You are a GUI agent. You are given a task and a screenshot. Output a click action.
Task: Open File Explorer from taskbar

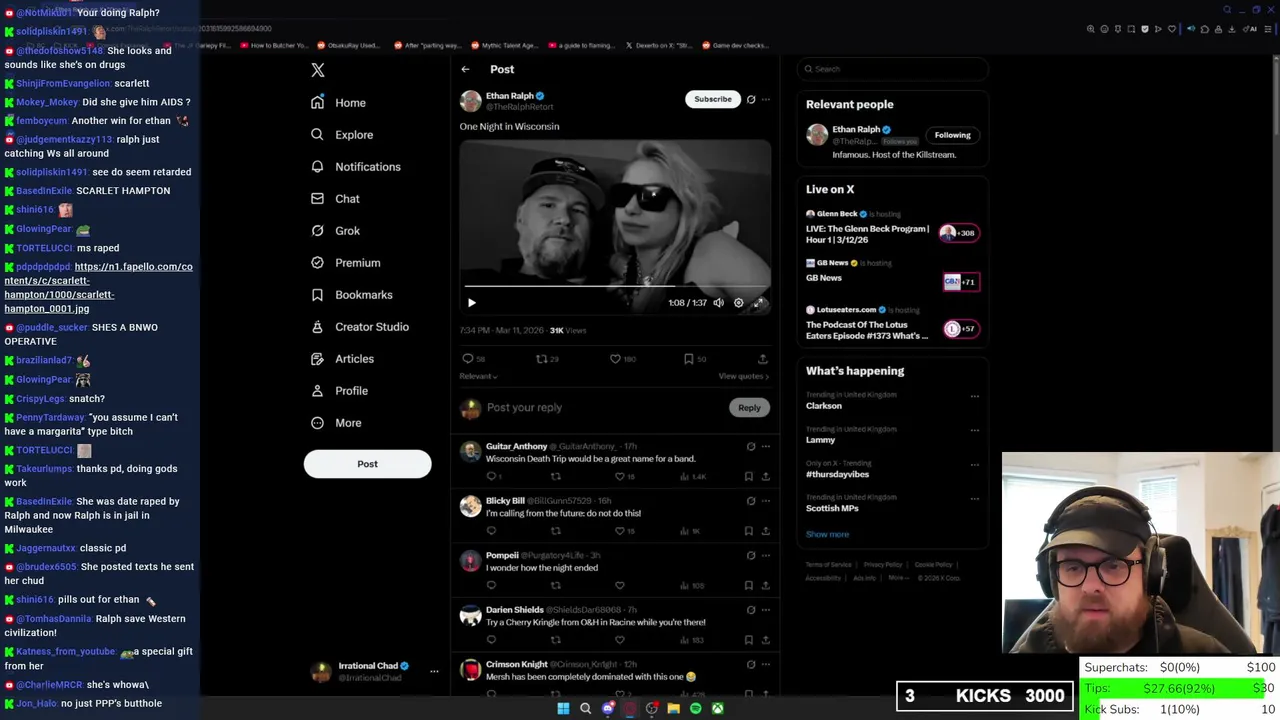point(674,709)
